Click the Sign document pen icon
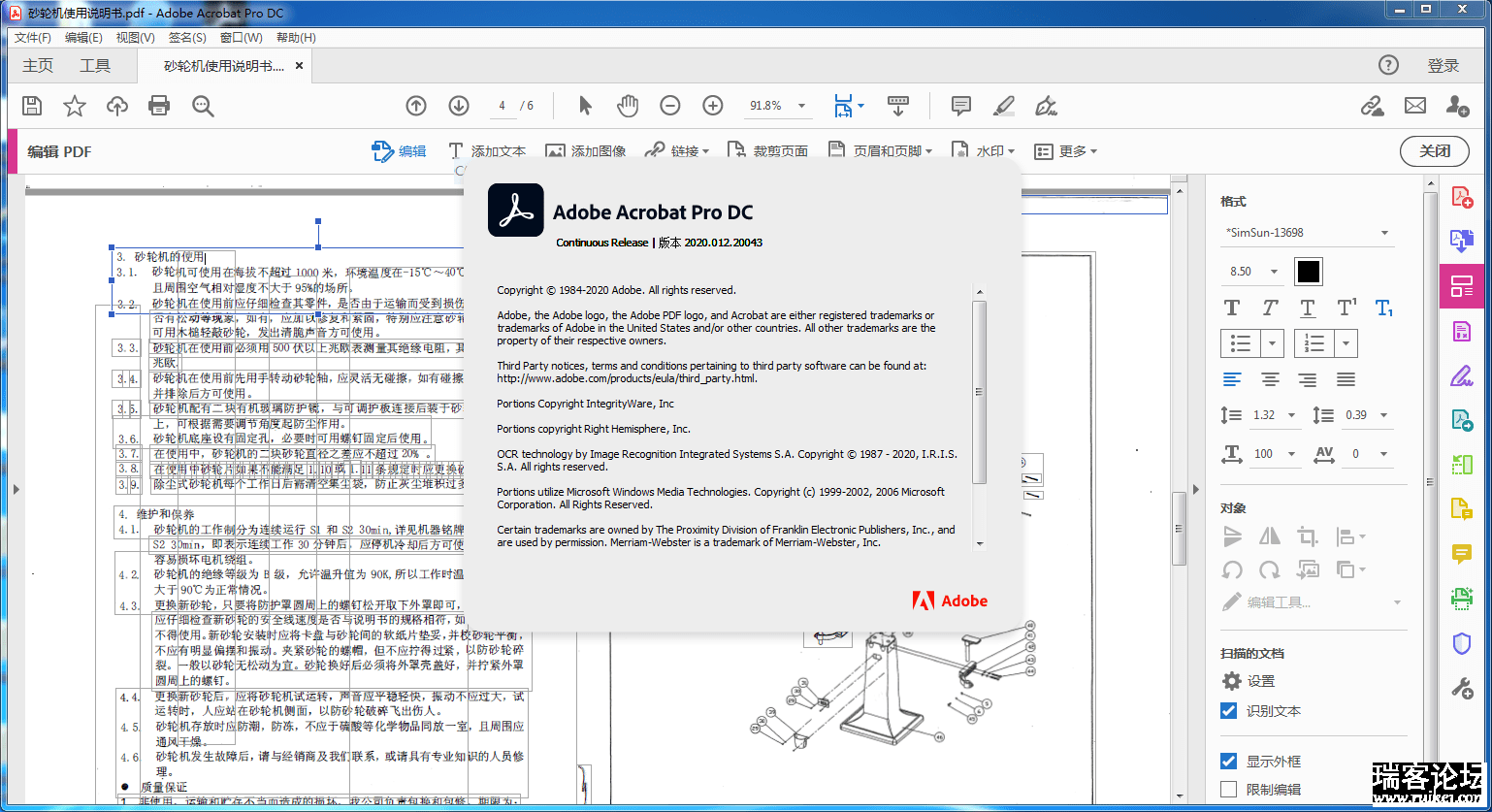Viewport: 1492px width, 812px height. (x=1046, y=106)
